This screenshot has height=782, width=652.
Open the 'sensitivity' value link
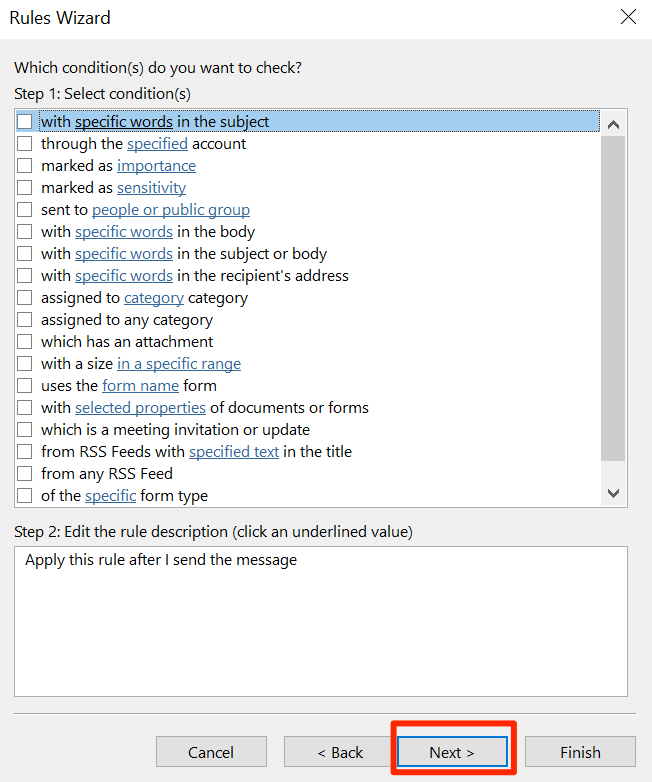click(x=151, y=188)
